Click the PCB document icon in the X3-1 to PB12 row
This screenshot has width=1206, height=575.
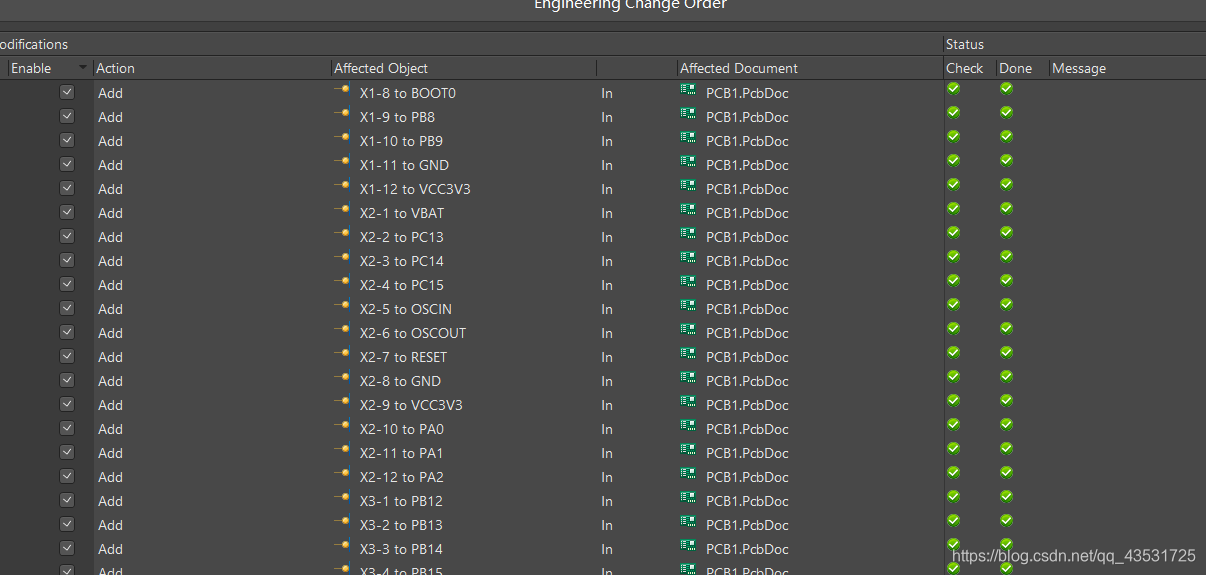688,497
